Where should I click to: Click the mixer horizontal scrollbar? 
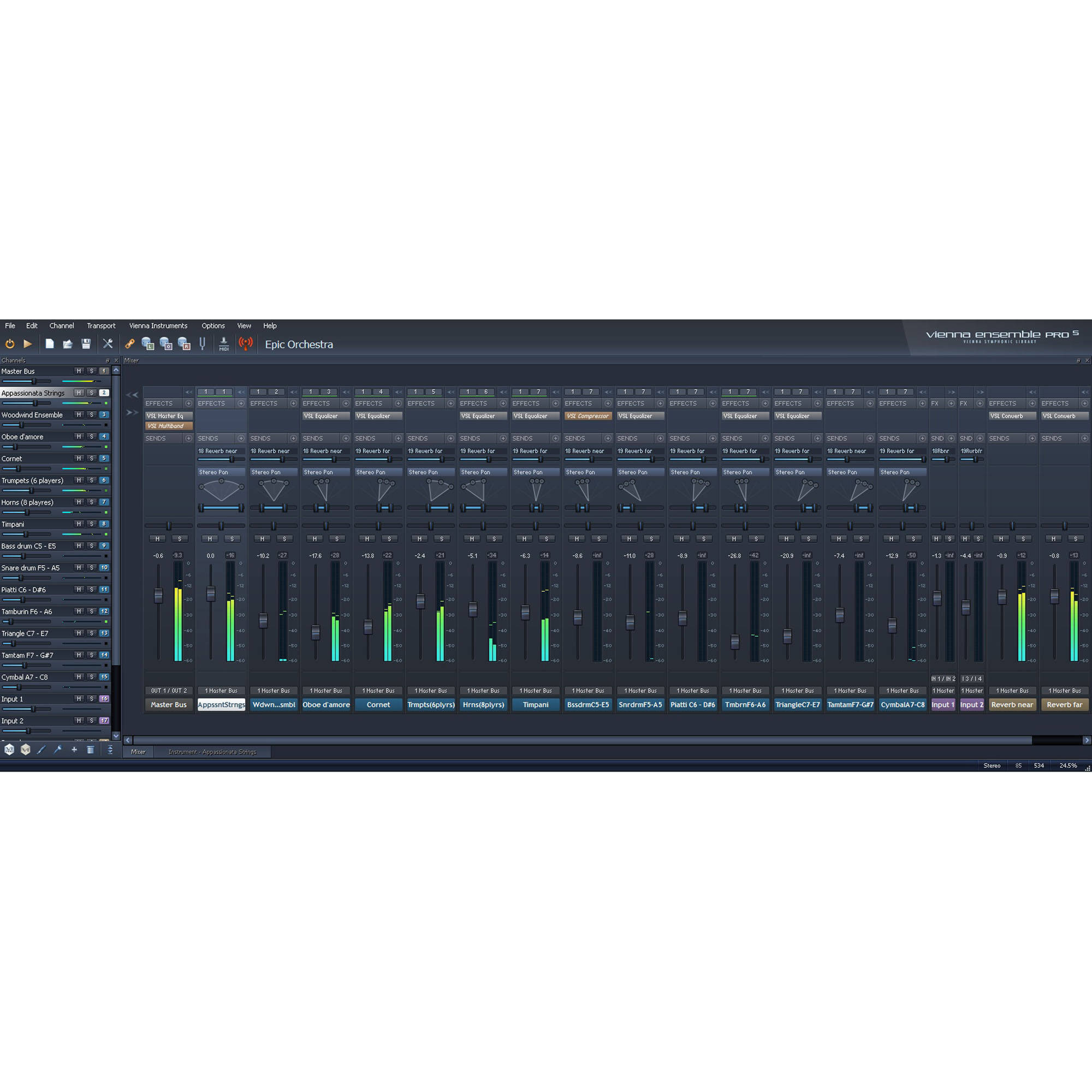click(583, 740)
